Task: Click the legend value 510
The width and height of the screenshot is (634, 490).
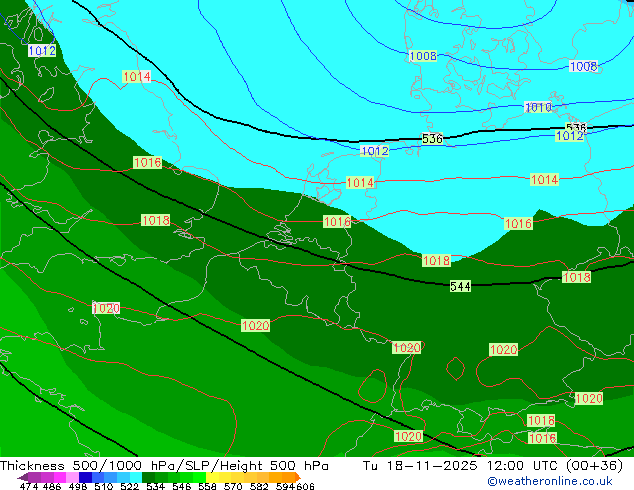Action: 104,486
